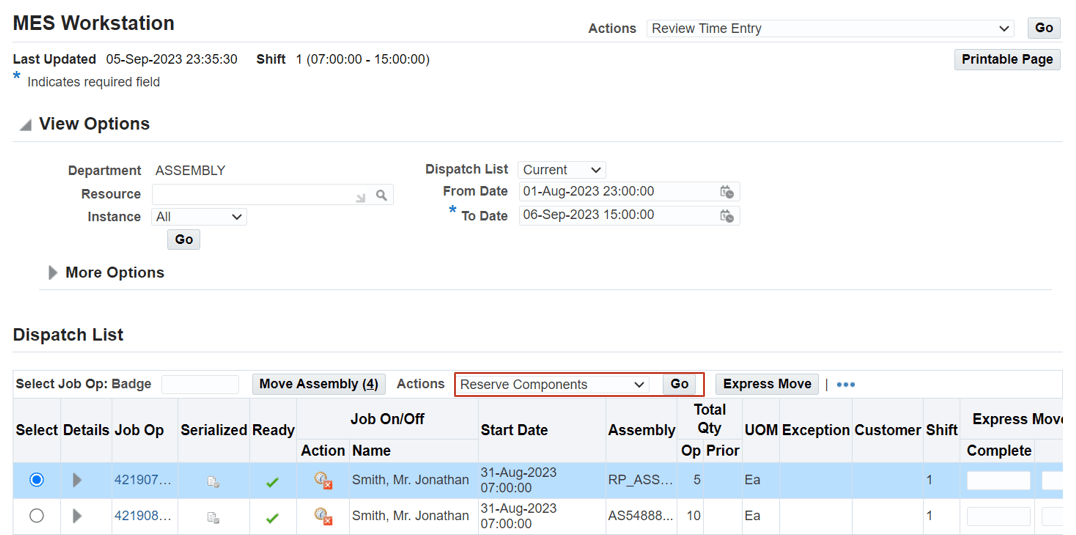Viewport: 1076px width, 535px height.
Task: Click the Job Op column header
Action: [x=139, y=430]
